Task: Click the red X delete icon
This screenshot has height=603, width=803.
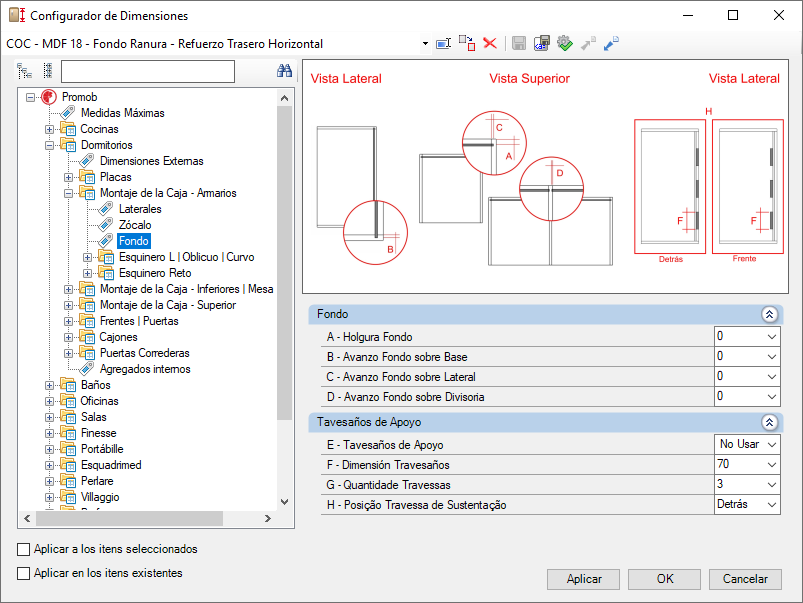Action: [x=490, y=43]
